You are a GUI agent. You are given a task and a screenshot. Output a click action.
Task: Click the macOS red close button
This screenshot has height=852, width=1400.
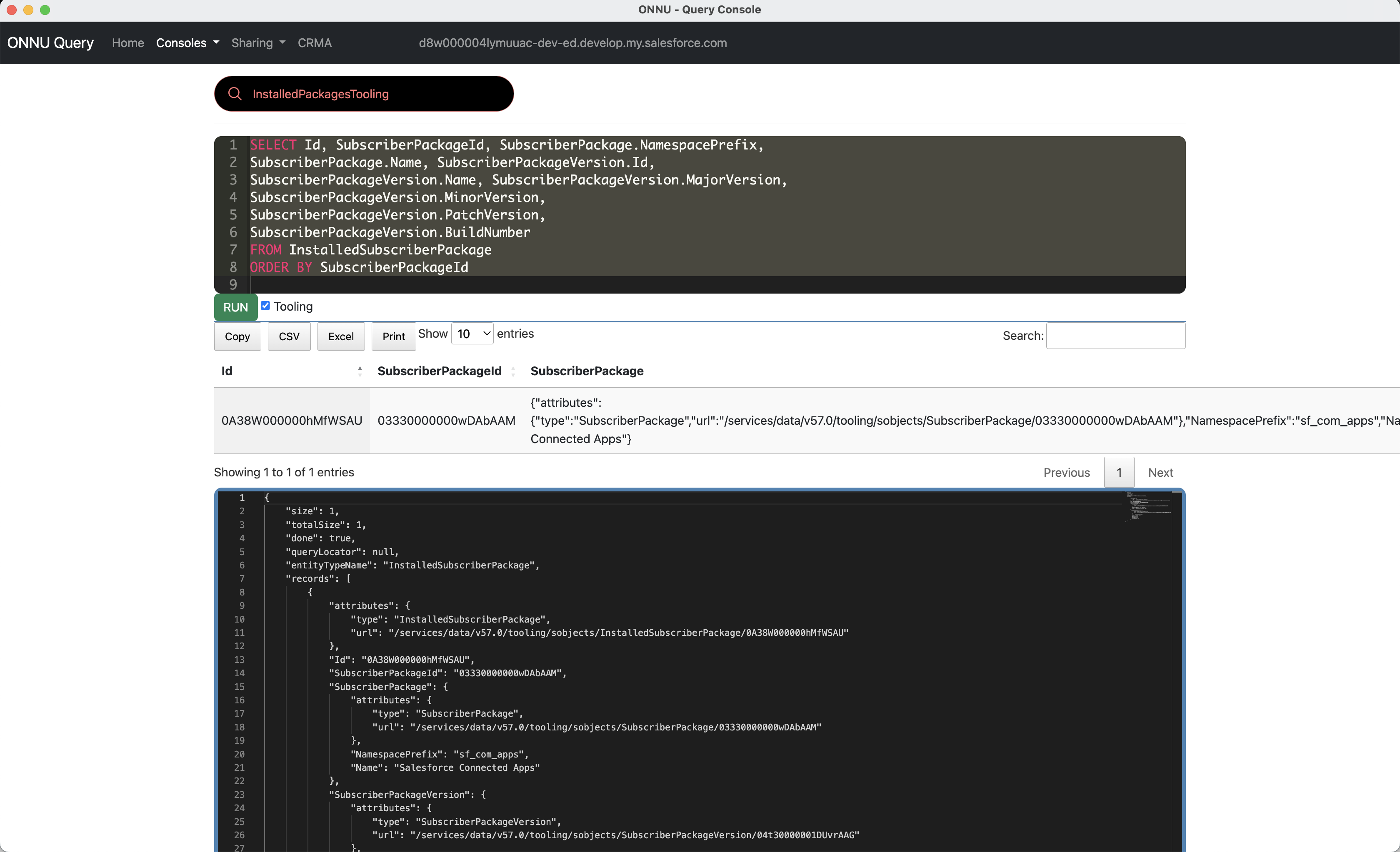tap(11, 10)
